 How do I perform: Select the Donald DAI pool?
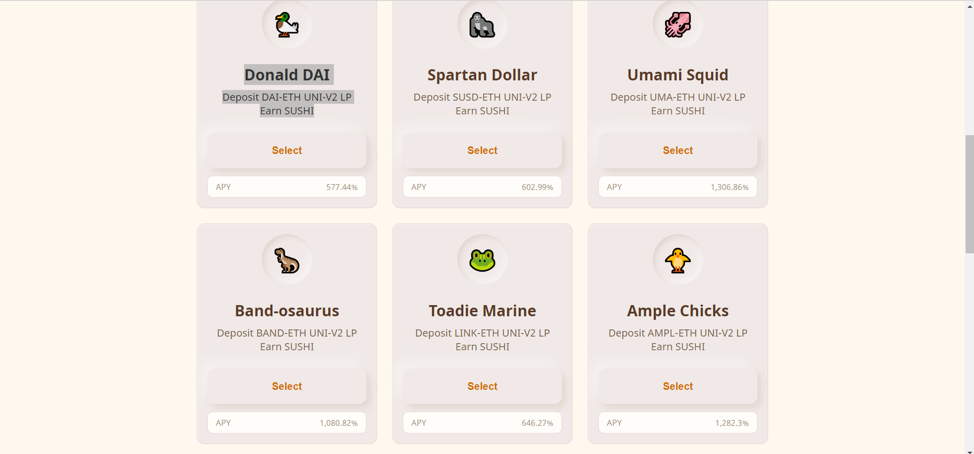(x=287, y=150)
